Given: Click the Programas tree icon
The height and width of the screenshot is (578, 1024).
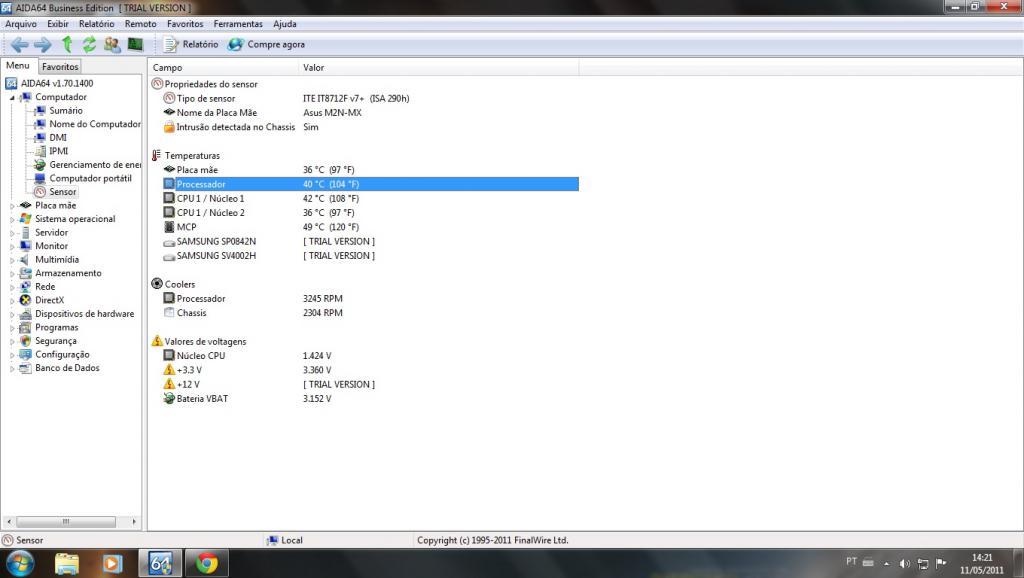Looking at the screenshot, I should pyautogui.click(x=25, y=327).
